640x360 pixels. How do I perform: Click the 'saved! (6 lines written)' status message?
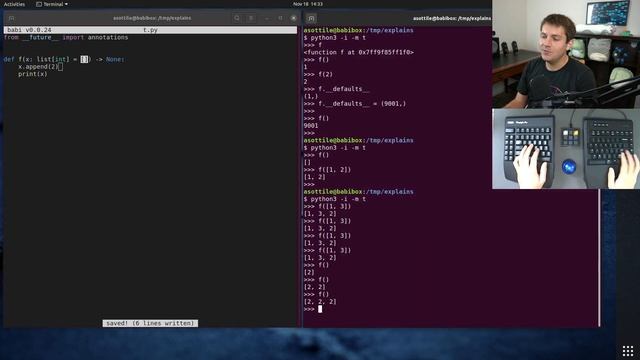[x=150, y=323]
